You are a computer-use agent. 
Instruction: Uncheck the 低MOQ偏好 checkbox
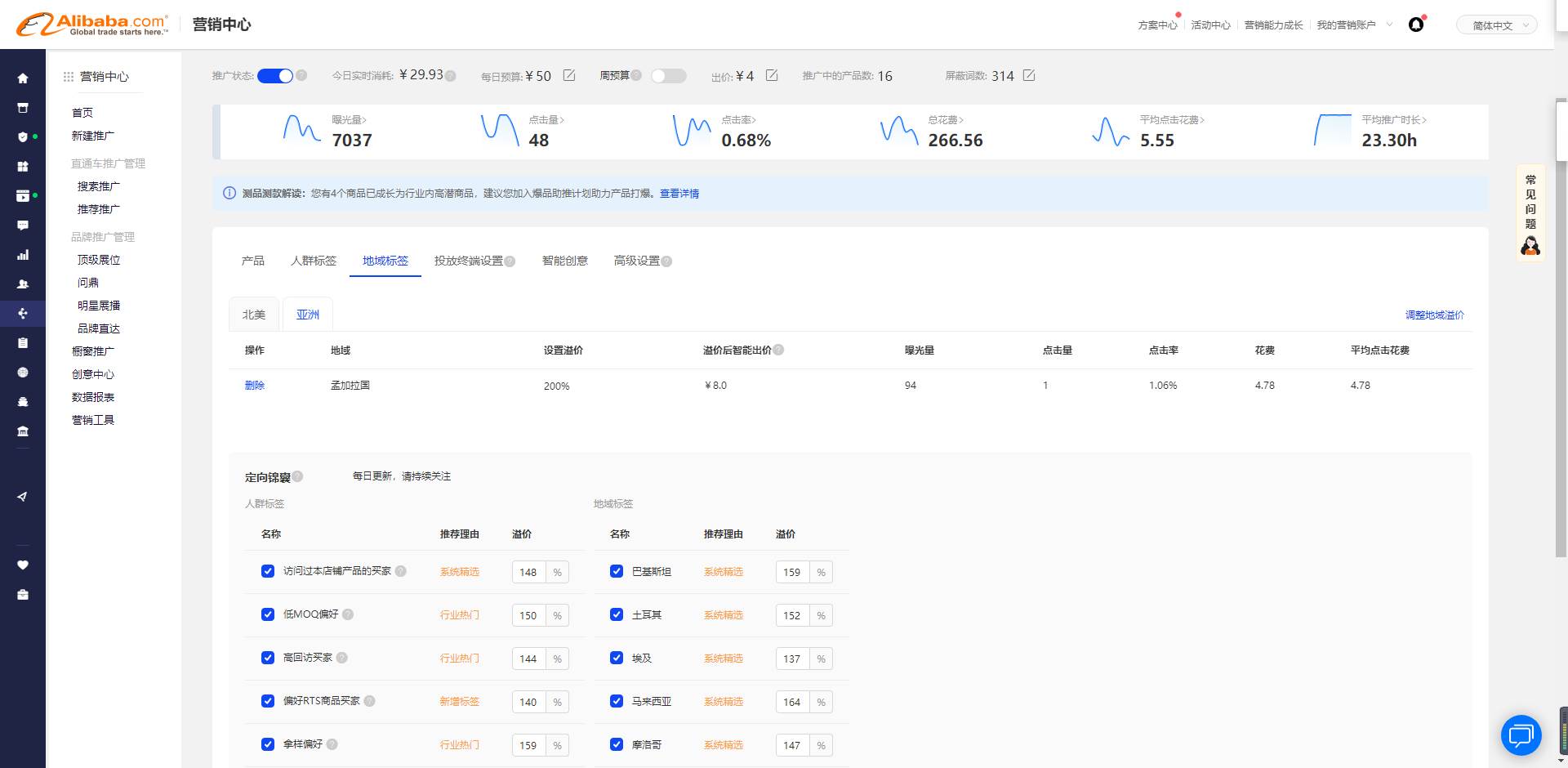click(x=268, y=614)
